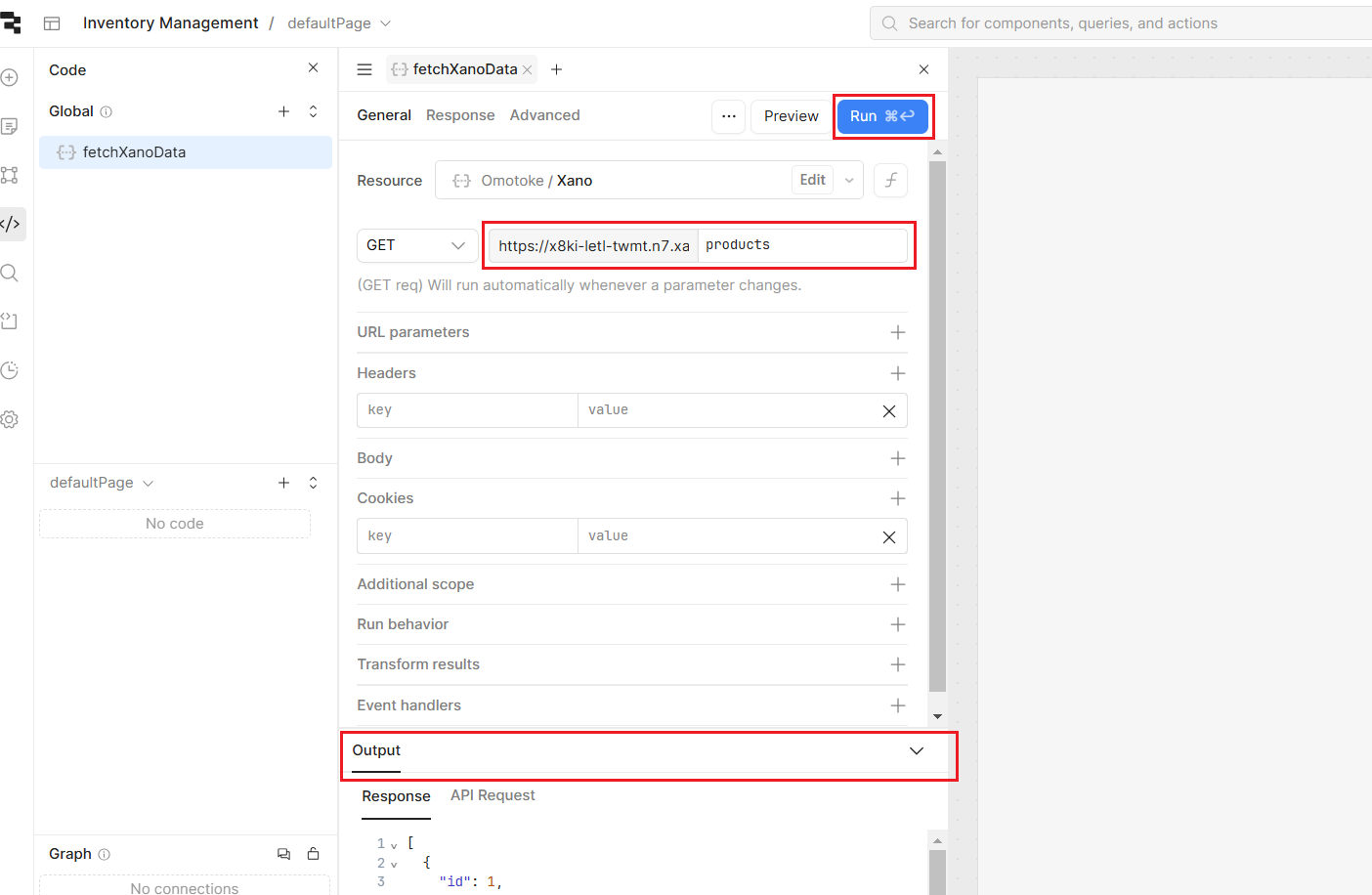1372x895 pixels.
Task: Click the Inventory Management app title
Action: (170, 22)
